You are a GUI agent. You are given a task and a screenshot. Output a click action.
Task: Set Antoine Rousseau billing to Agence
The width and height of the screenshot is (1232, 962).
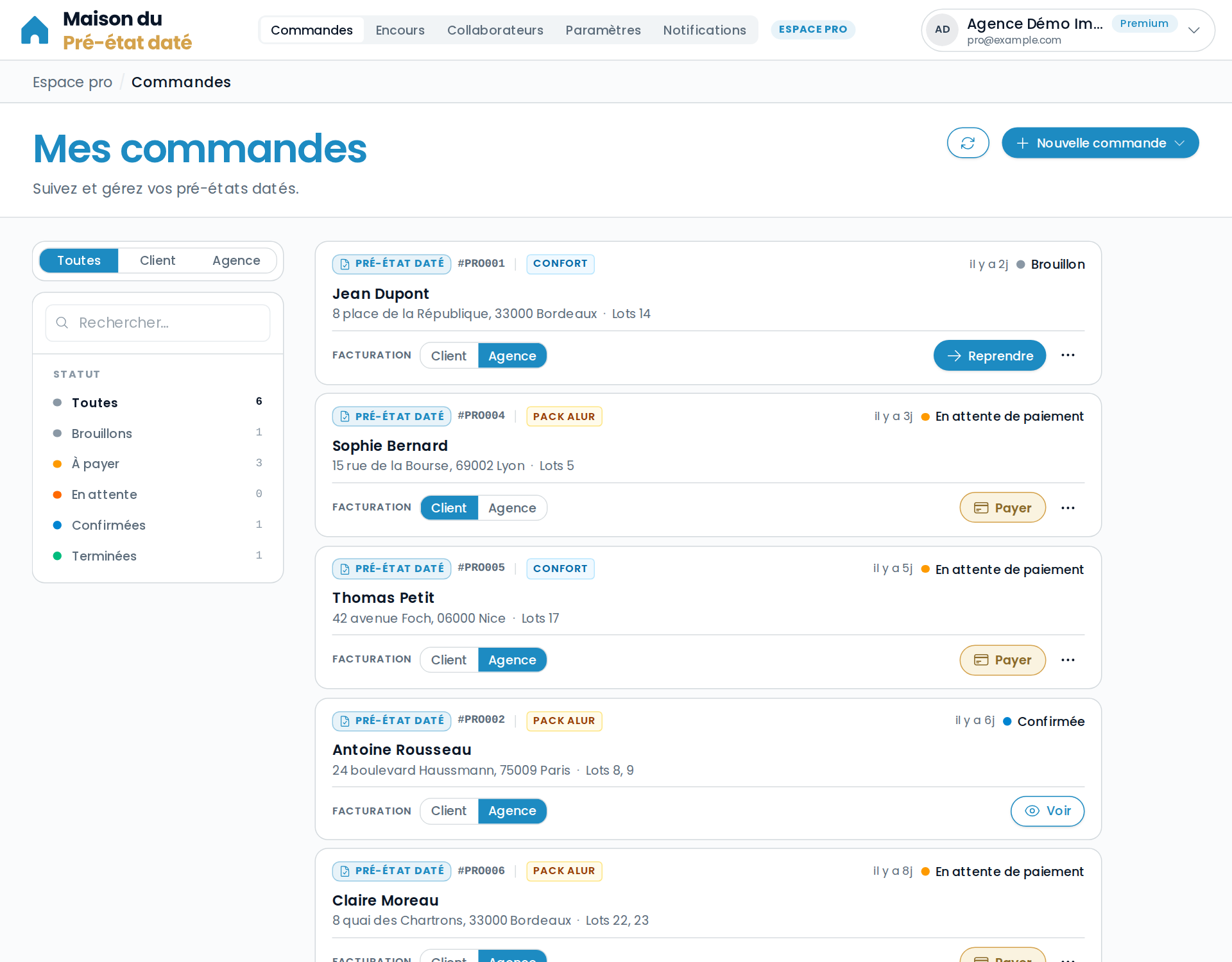tap(512, 811)
